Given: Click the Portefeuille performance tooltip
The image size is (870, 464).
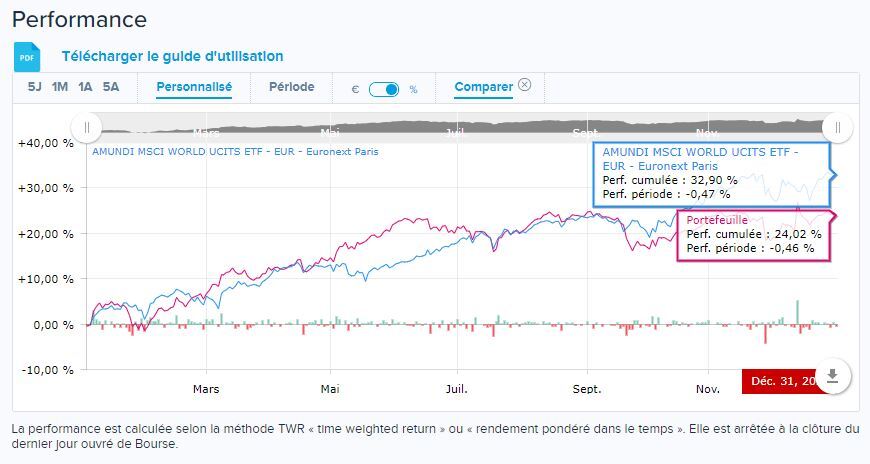Looking at the screenshot, I should pyautogui.click(x=754, y=234).
